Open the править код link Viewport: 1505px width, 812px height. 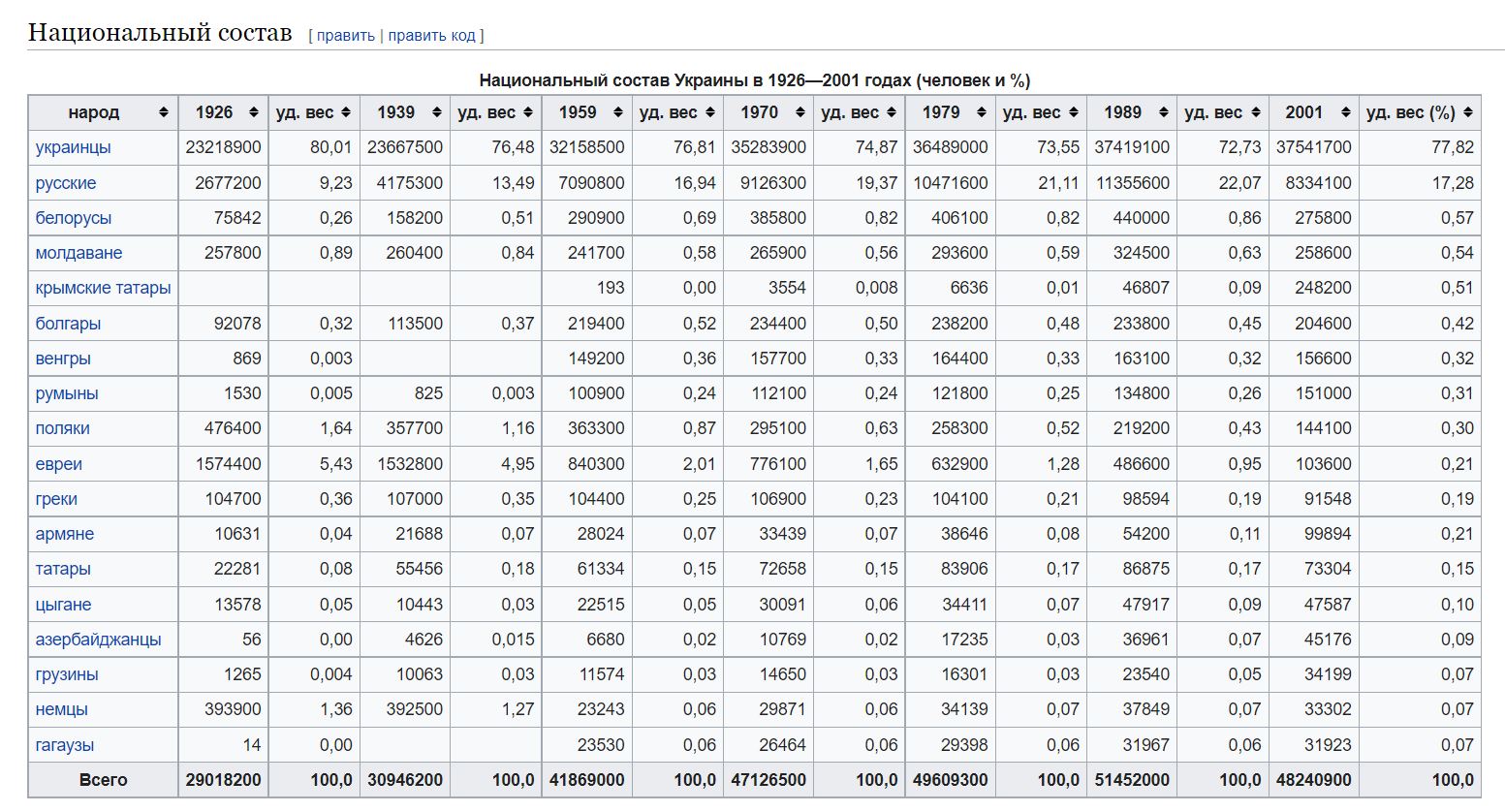pyautogui.click(x=431, y=36)
